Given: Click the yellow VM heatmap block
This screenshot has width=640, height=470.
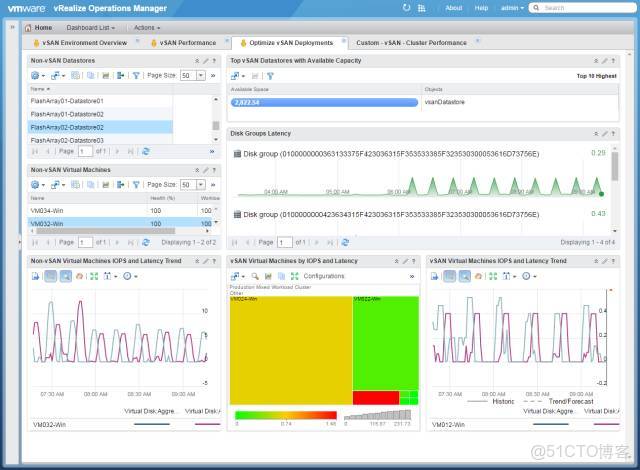Looking at the screenshot, I should [291, 350].
